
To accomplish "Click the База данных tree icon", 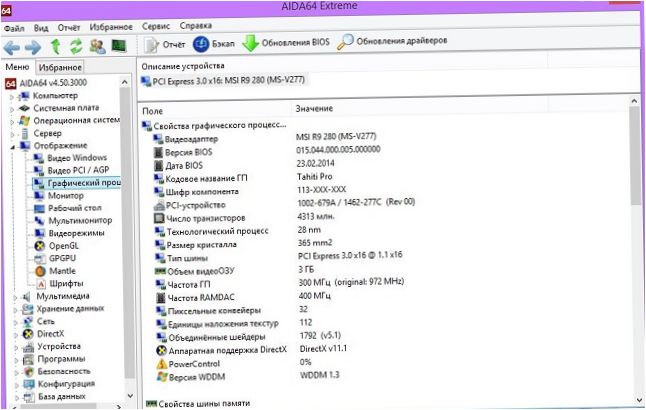I will pos(29,397).
